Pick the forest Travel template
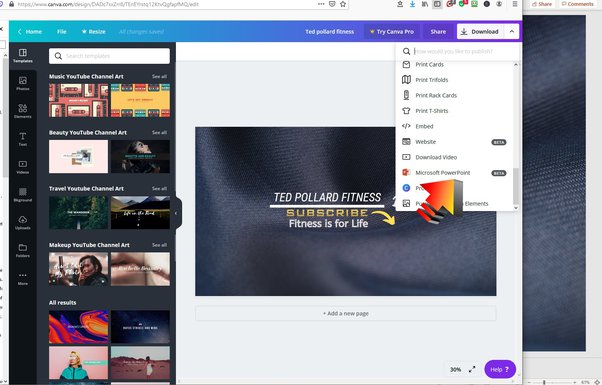602x385 pixels. coord(78,213)
